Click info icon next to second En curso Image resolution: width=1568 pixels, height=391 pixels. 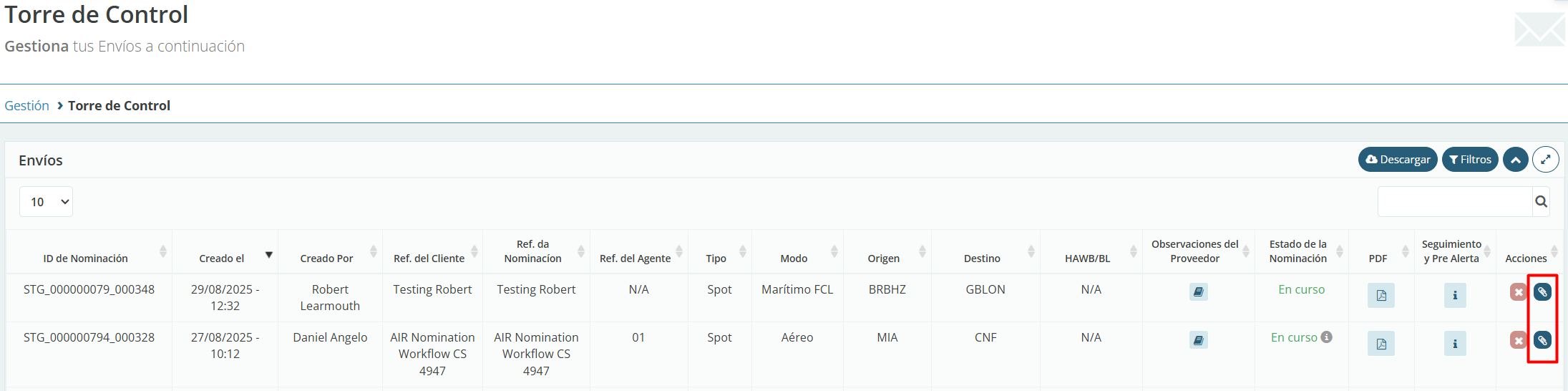pyautogui.click(x=1326, y=337)
